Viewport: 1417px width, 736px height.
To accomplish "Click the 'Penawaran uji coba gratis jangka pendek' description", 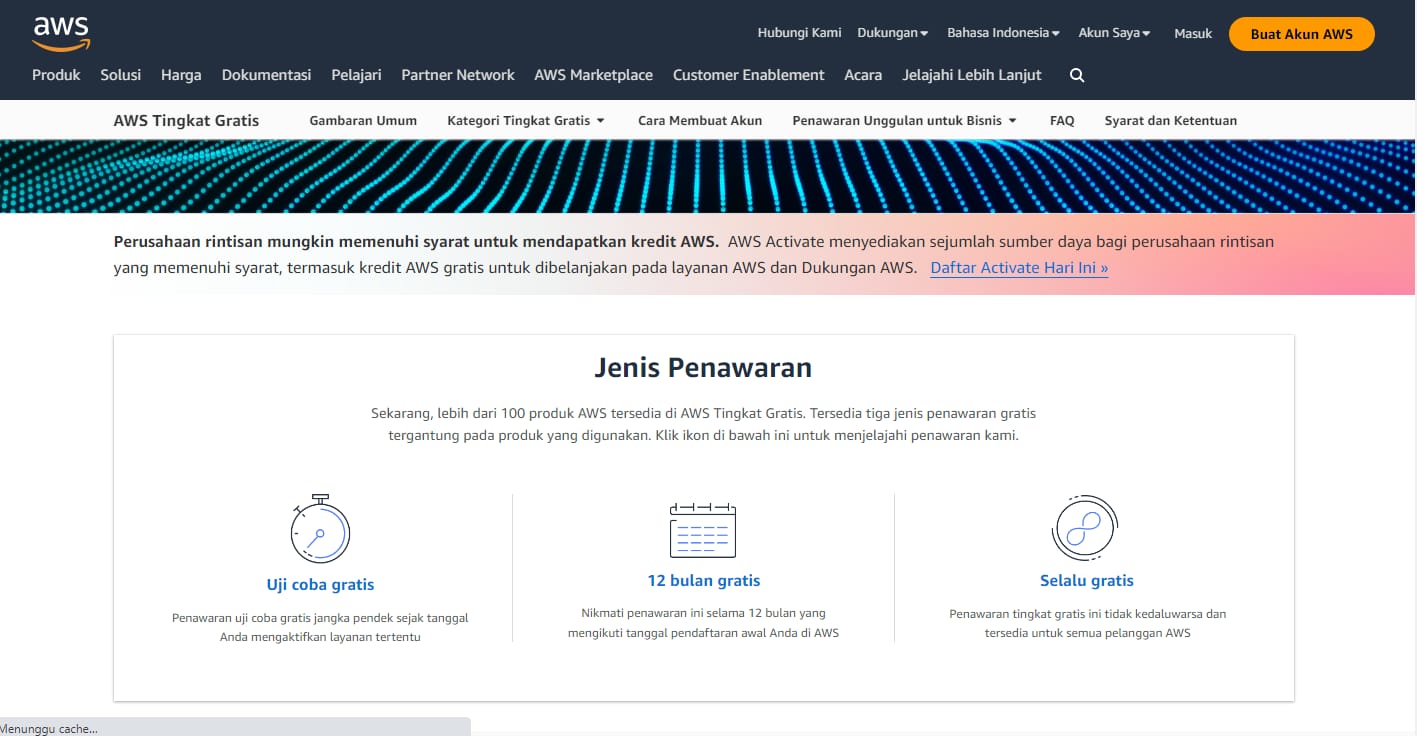I will pyautogui.click(x=320, y=627).
